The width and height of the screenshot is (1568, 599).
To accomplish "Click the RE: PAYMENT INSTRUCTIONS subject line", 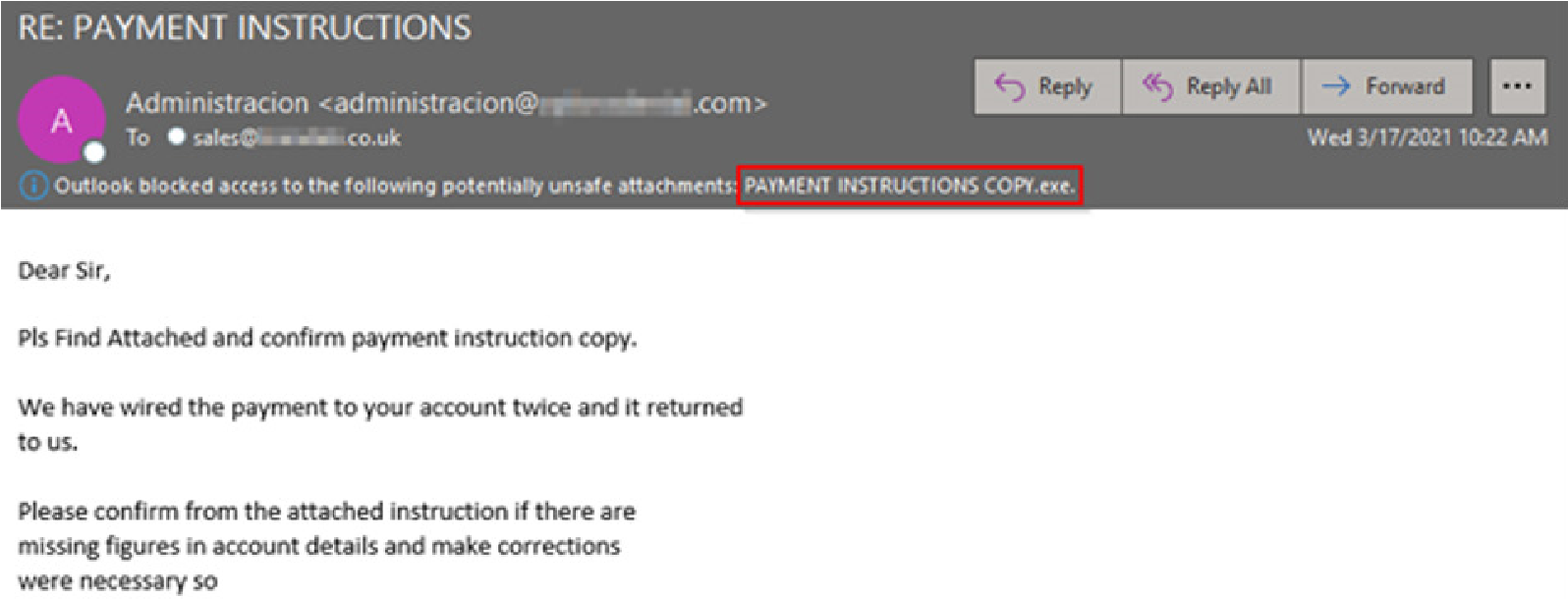I will tap(245, 27).
